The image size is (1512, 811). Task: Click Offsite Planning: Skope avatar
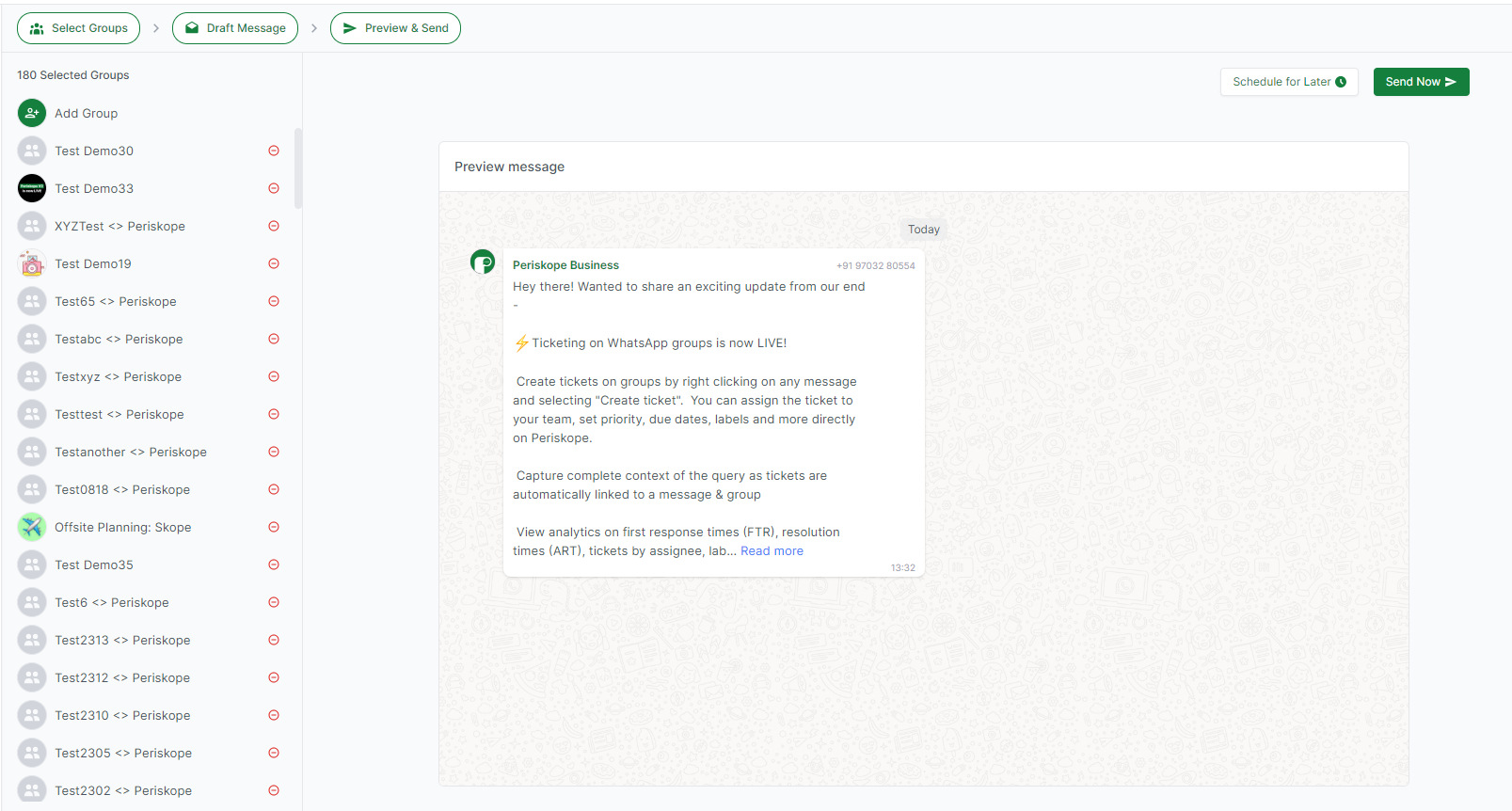point(32,527)
